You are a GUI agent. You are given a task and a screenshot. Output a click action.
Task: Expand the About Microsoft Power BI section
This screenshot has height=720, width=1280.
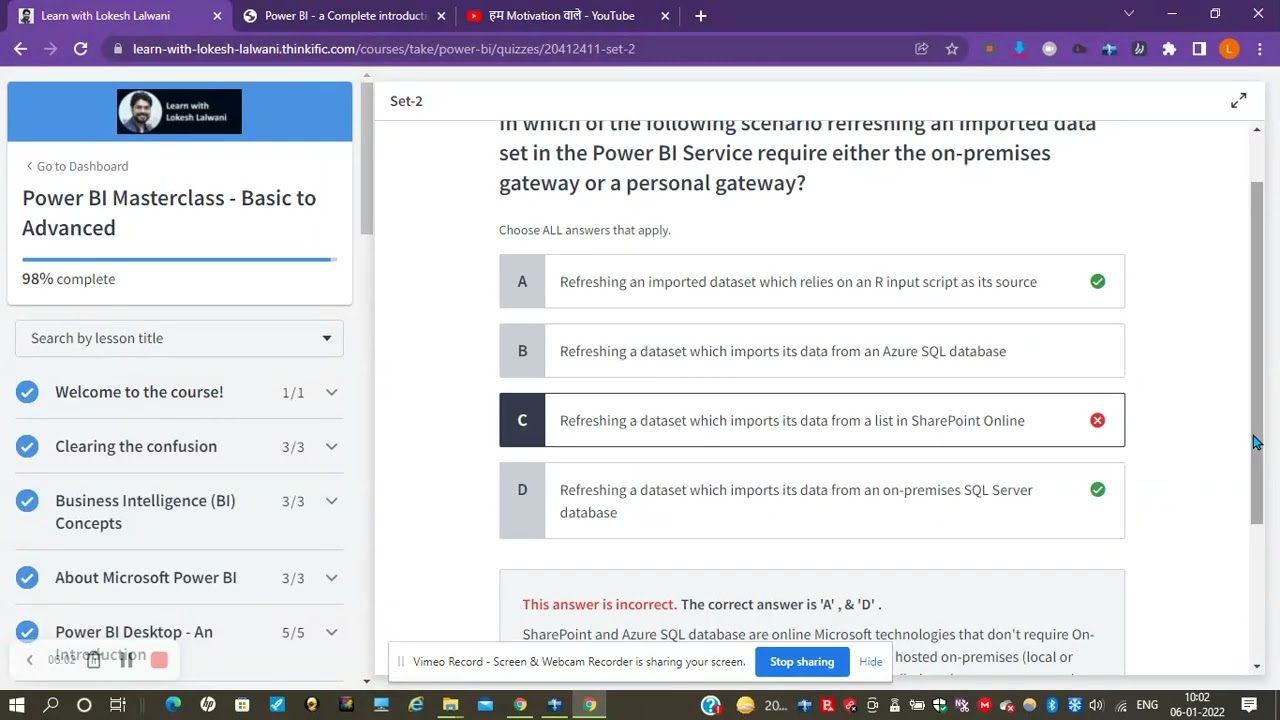331,577
